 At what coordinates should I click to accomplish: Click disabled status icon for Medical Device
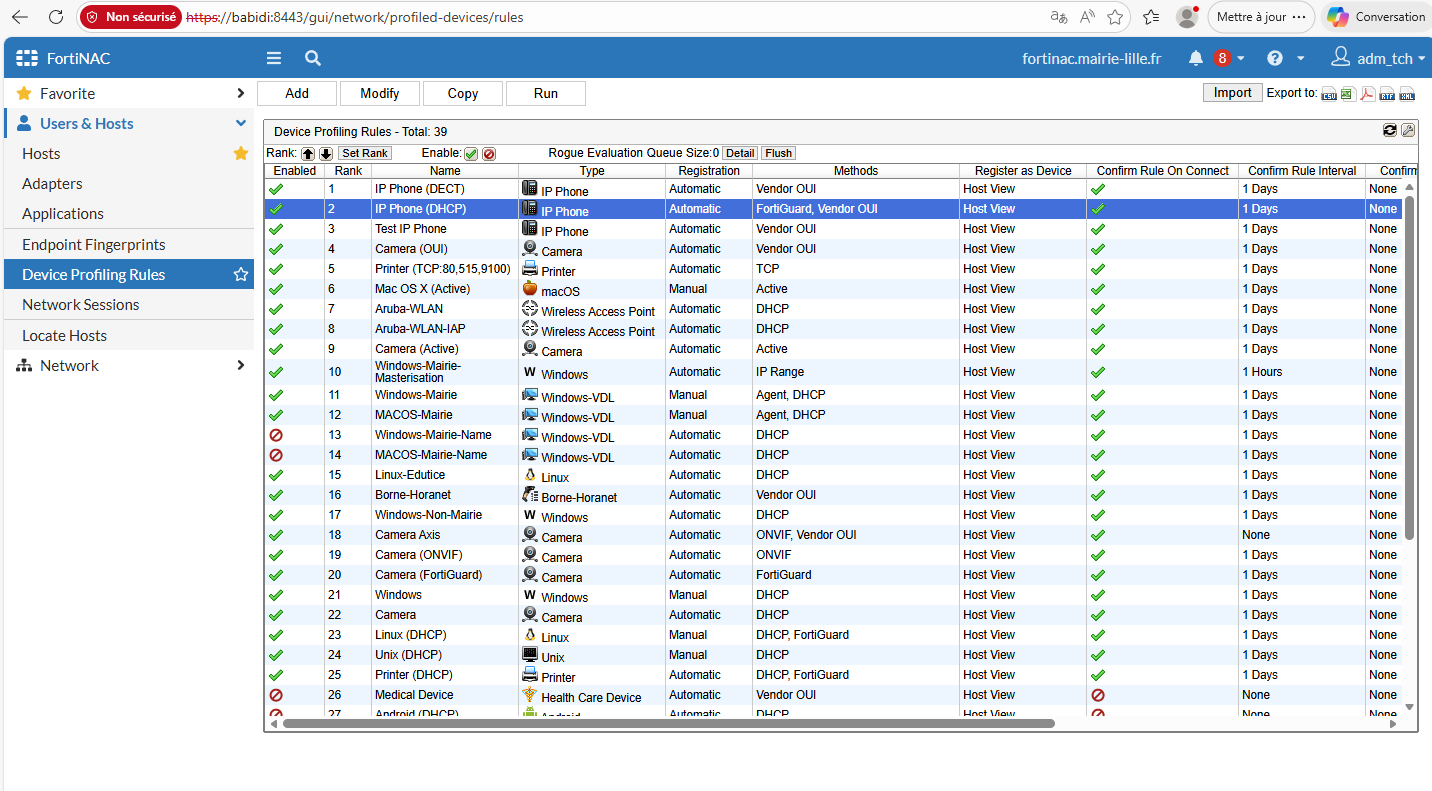[x=277, y=695]
